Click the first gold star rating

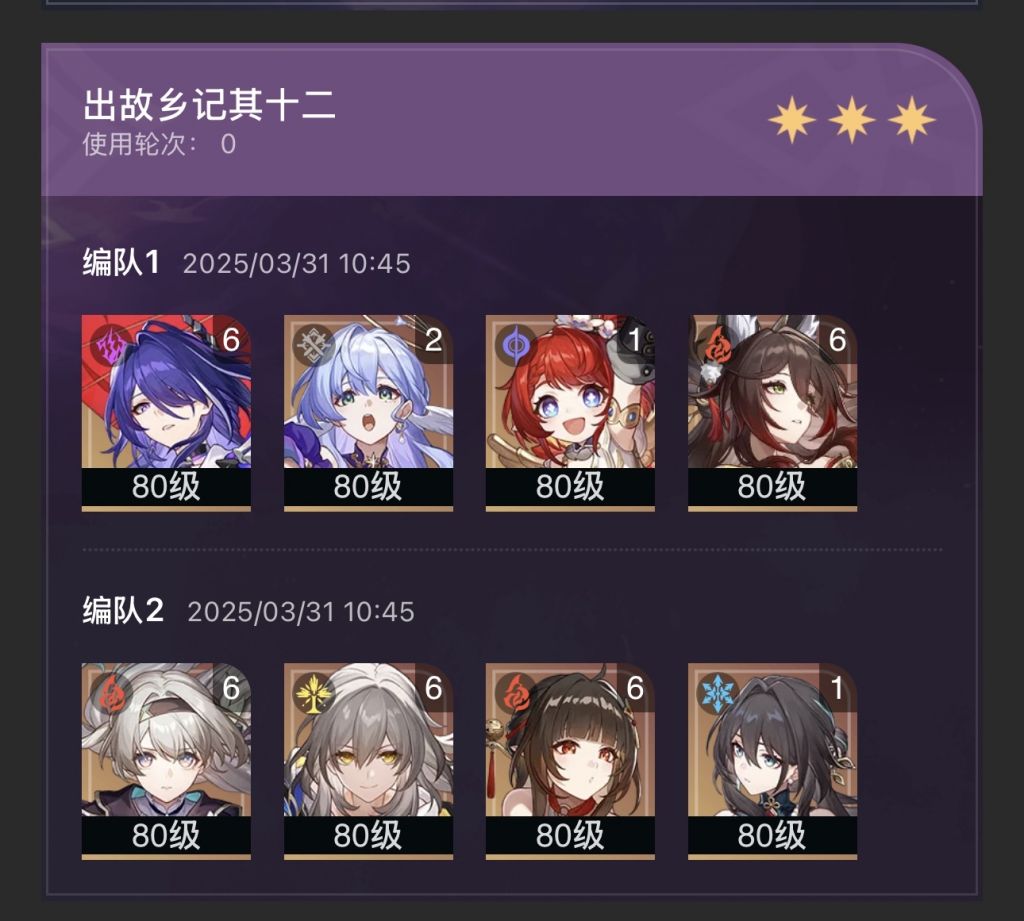point(792,120)
